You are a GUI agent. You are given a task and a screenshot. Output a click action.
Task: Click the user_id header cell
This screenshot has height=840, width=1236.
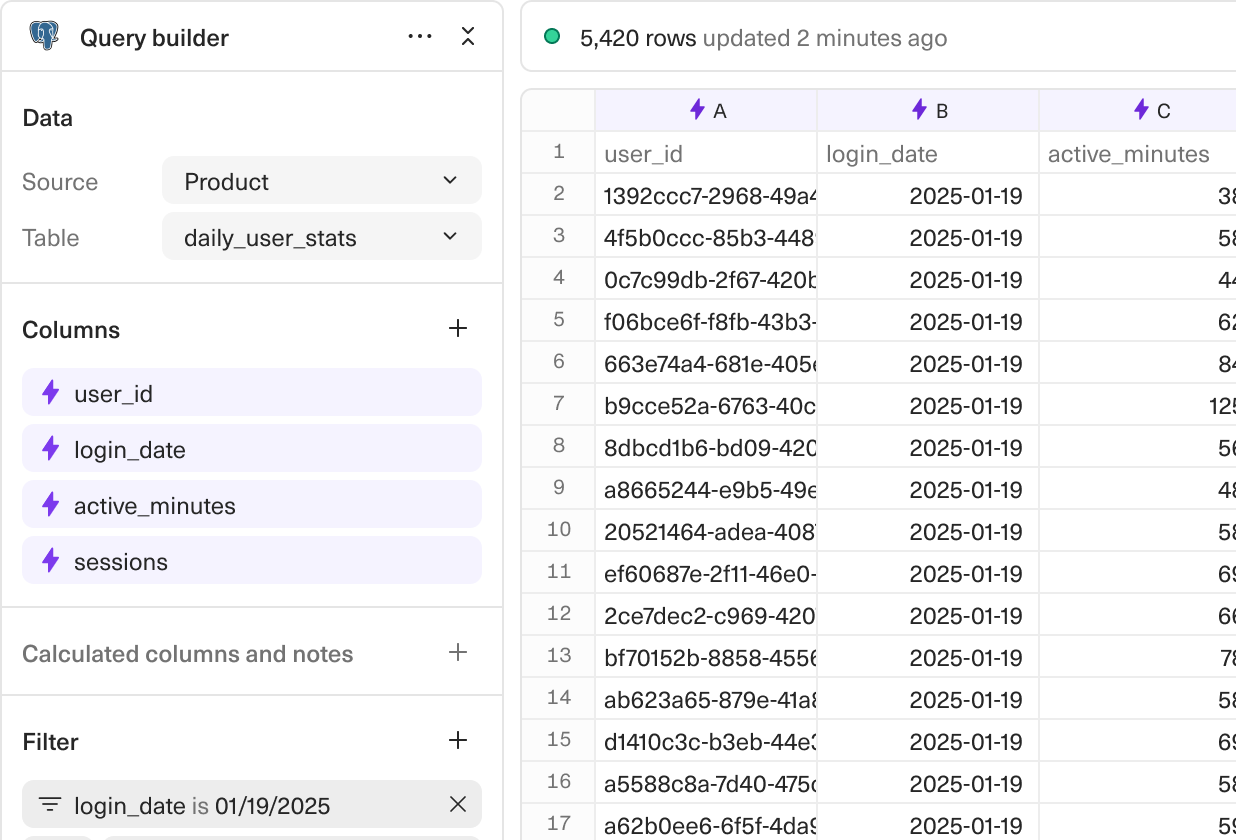coord(706,153)
